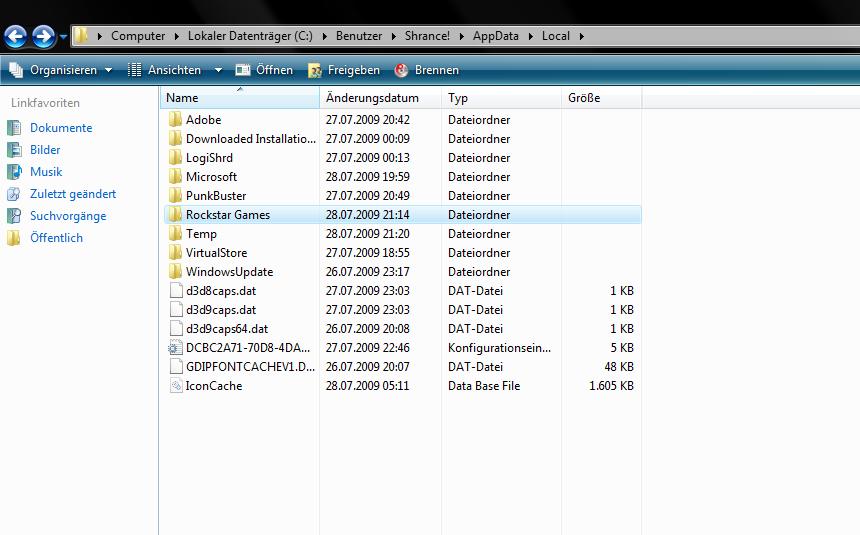Expand arrow after Shrance! breadcrumb
This screenshot has width=860, height=535.
click(462, 37)
